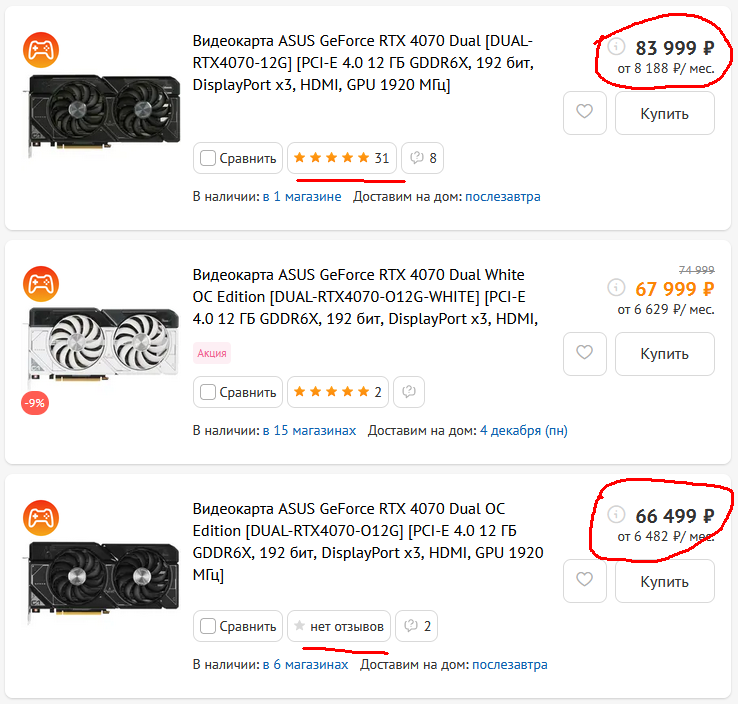The height and width of the screenshot is (704, 738).
Task: Add the ASUS RTX 4070 Dual to favorites
Action: 585,113
